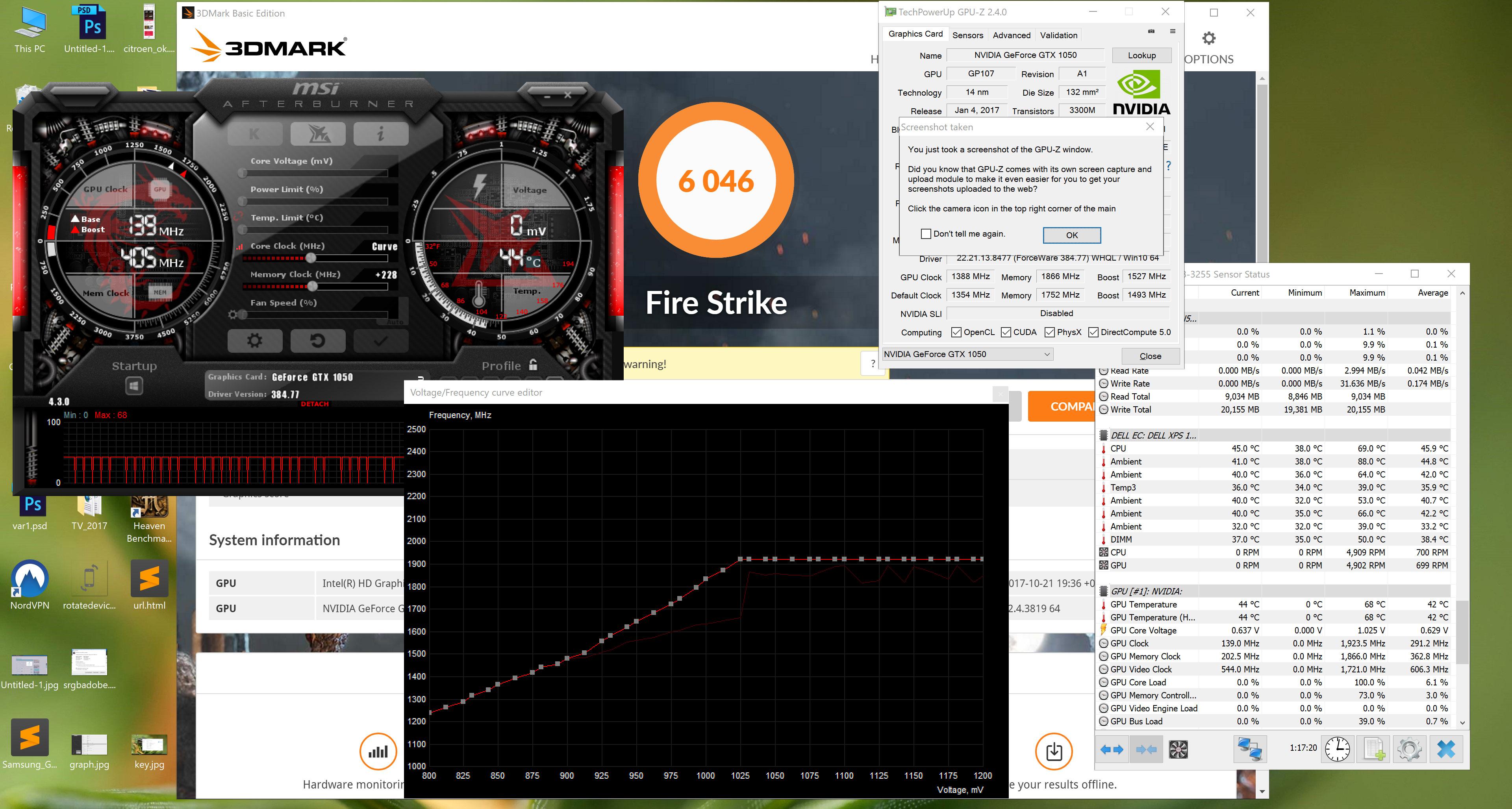Toggle the MEM chip button on clock dial

pos(159,292)
